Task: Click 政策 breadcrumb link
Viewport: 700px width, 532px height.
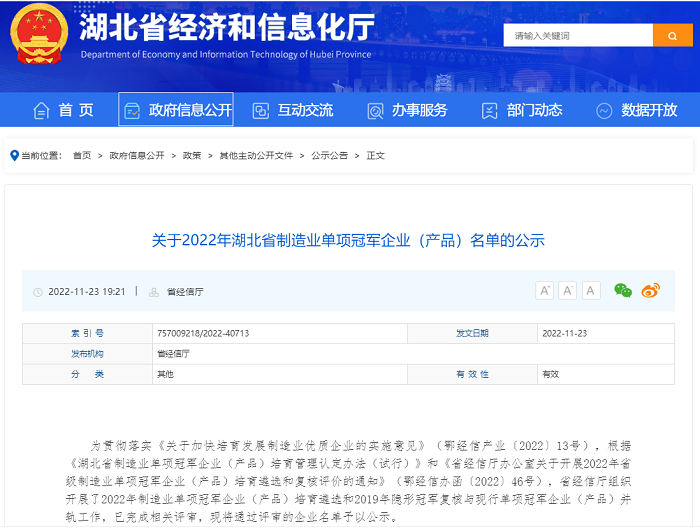Action: pyautogui.click(x=192, y=156)
